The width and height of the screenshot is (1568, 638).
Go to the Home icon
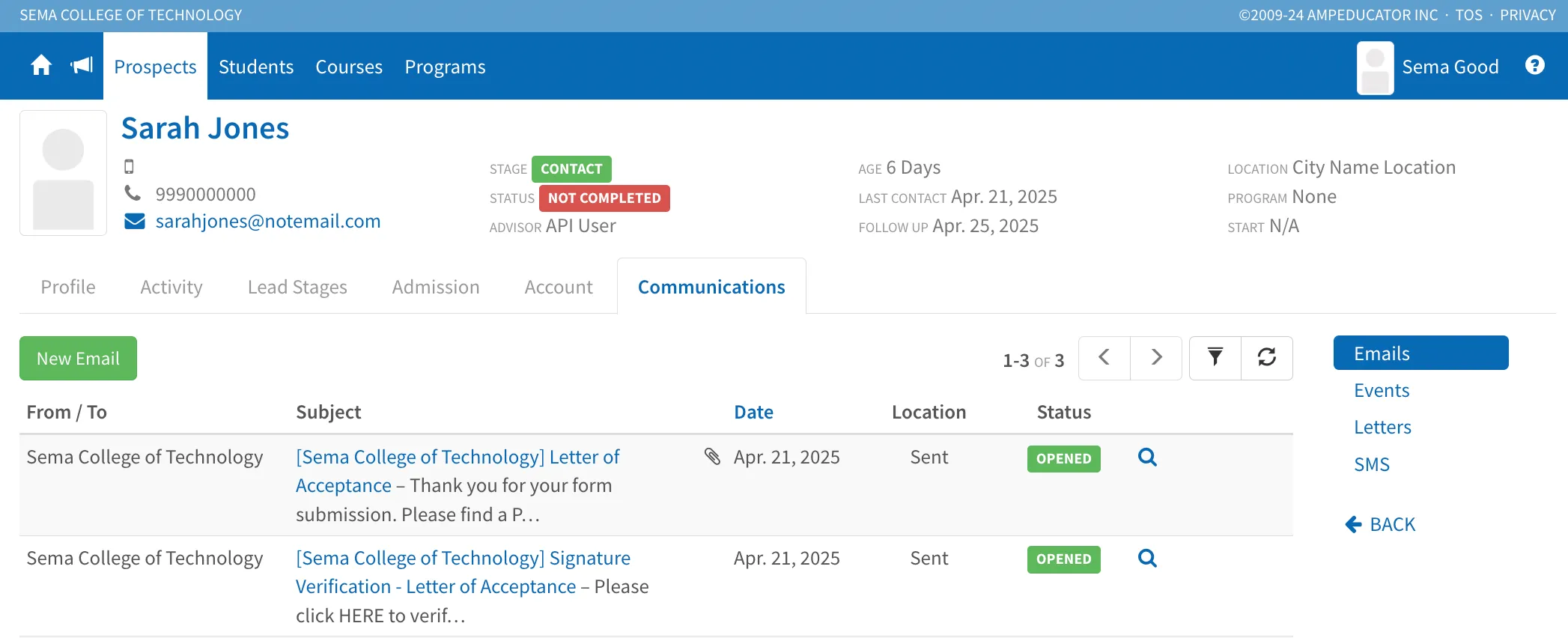pos(41,66)
